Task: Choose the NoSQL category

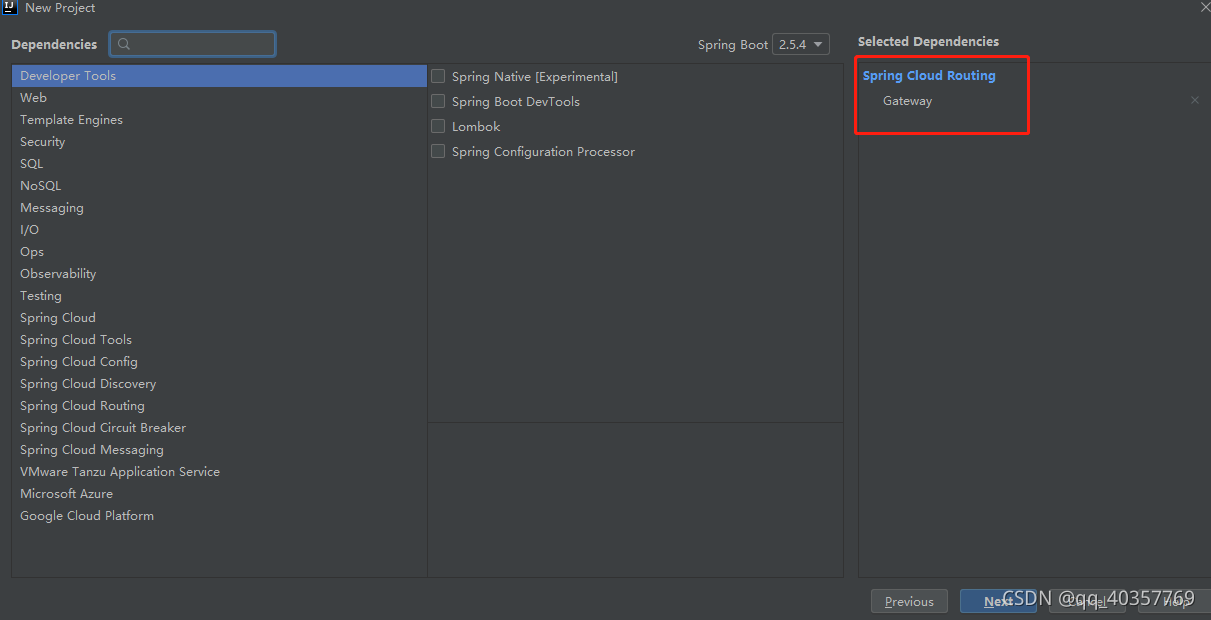Action: [x=219, y=186]
